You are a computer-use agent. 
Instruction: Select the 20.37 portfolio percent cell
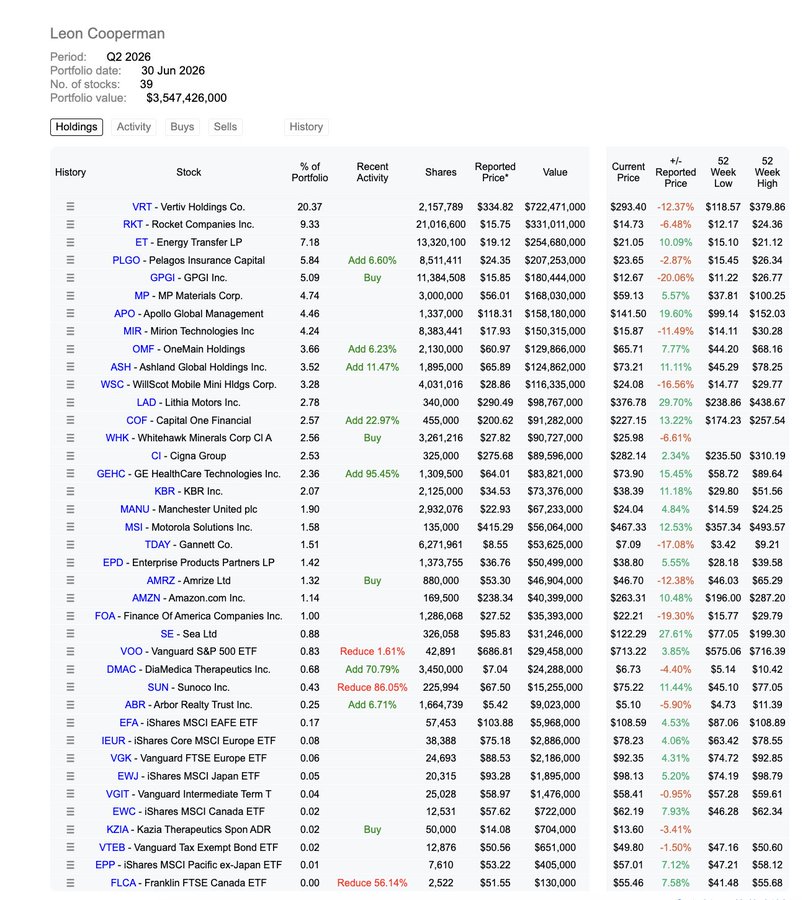pos(310,207)
